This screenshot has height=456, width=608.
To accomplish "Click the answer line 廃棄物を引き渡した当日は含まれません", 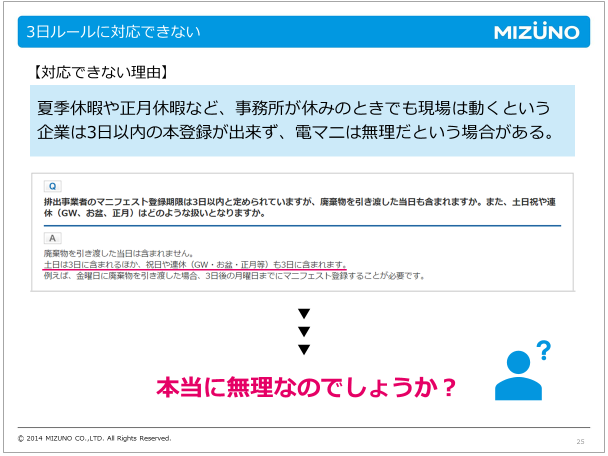I will click(118, 253).
